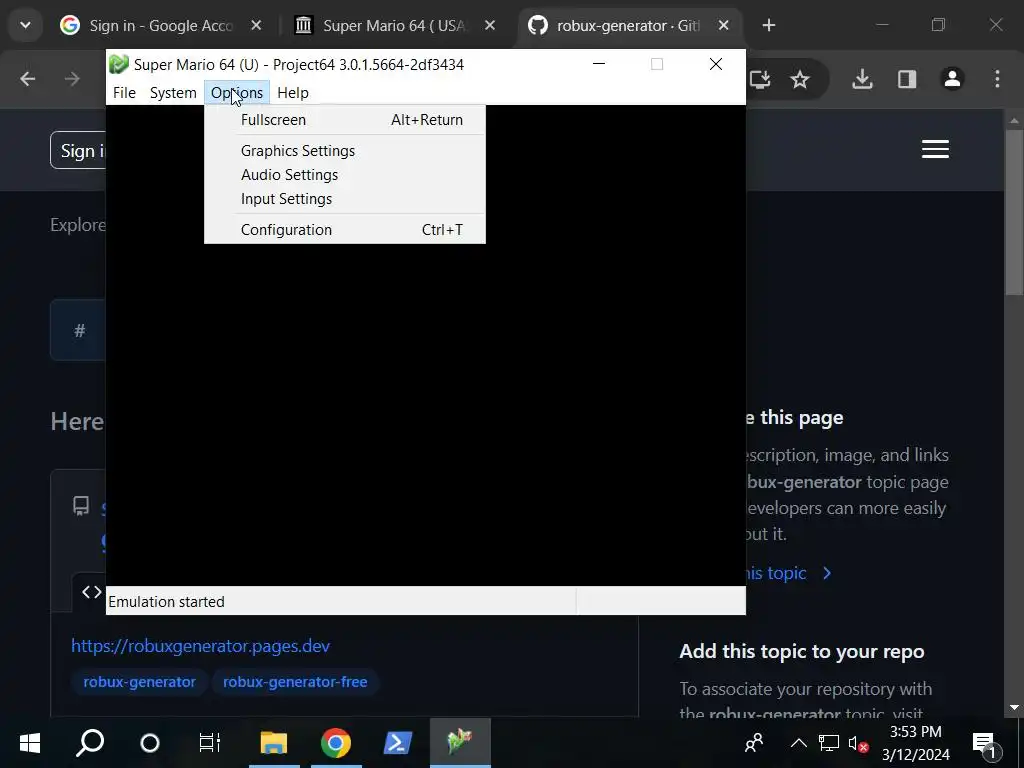
Task: Click the GitHub page vertical scrollbar thumb
Action: 1014,212
